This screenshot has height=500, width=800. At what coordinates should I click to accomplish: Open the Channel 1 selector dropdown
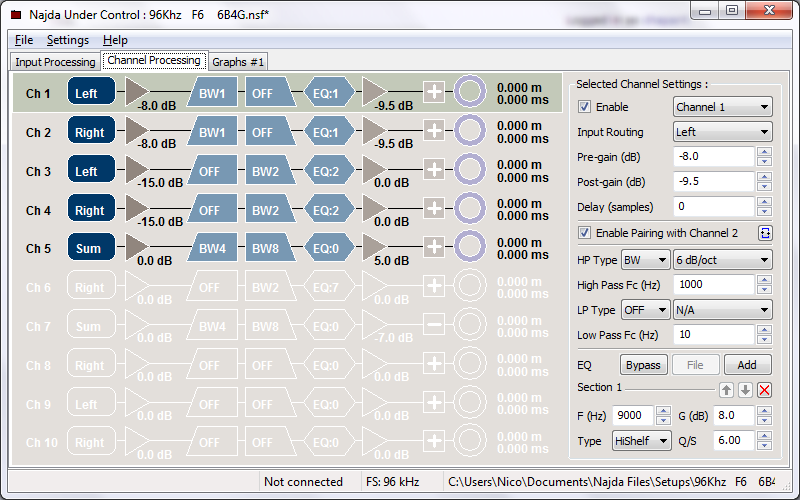(722, 107)
